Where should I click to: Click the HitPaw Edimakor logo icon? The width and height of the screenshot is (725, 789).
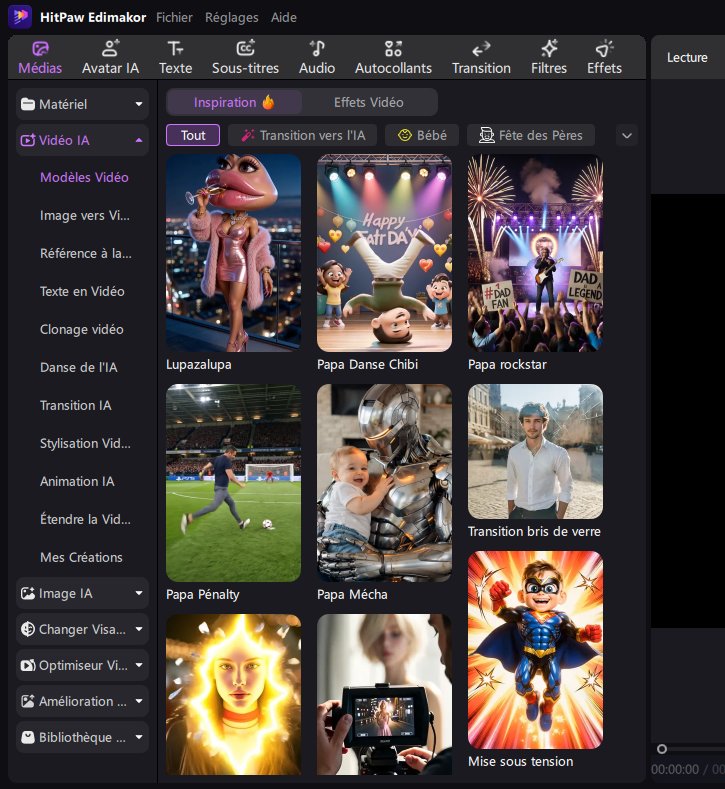pos(20,17)
